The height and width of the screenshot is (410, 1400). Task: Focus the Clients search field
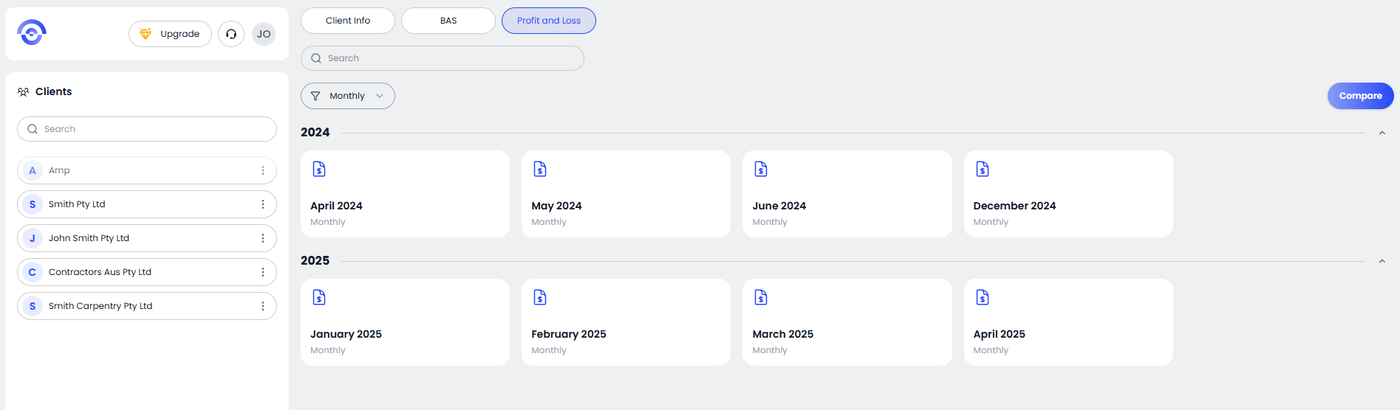(147, 129)
